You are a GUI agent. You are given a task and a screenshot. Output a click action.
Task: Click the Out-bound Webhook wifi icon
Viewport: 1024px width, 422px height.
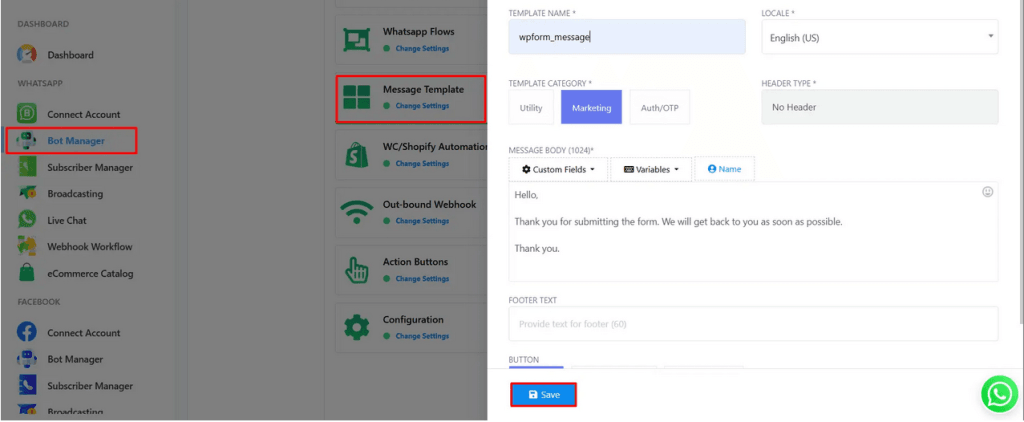point(357,212)
